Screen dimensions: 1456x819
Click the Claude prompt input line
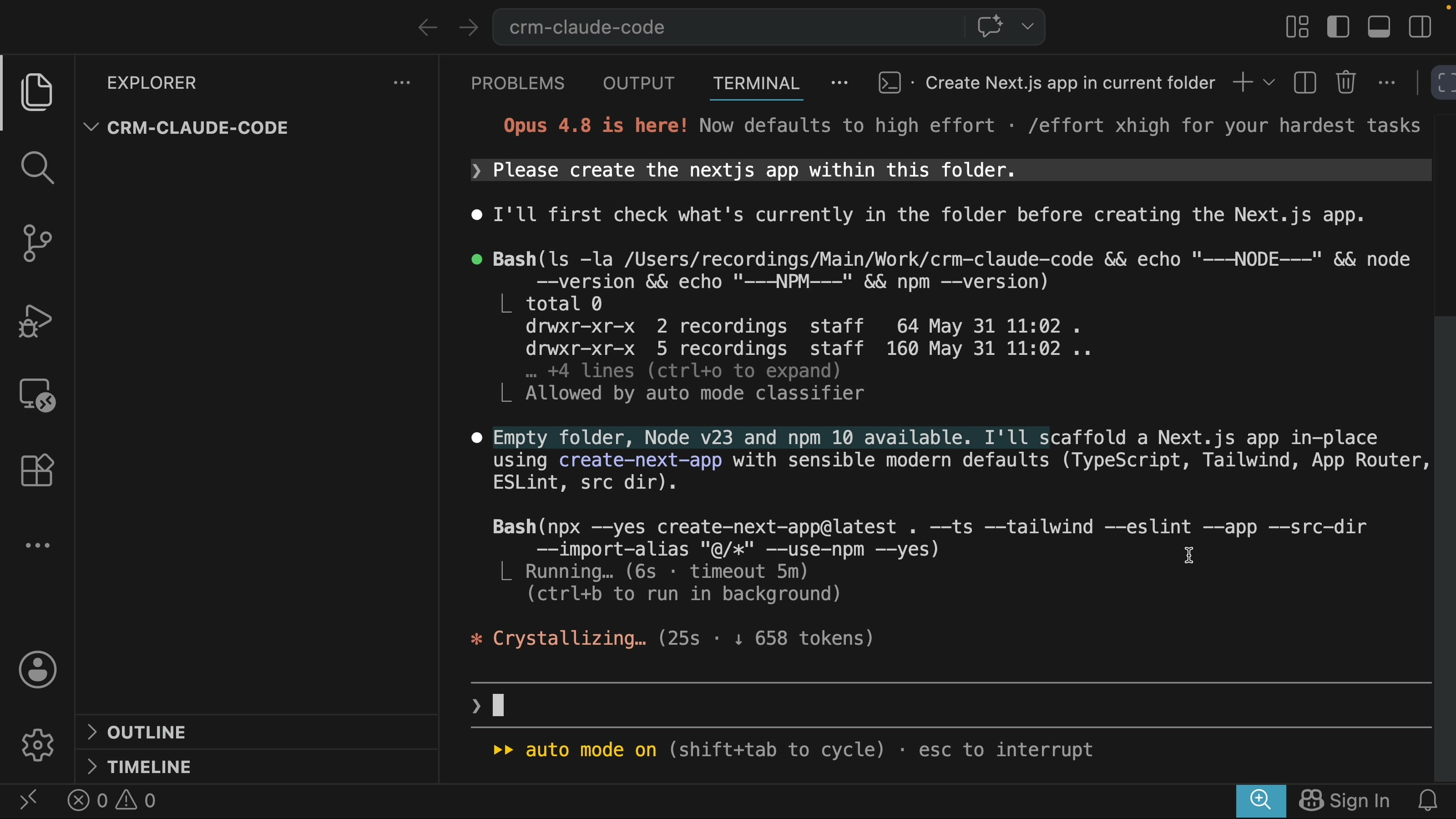pyautogui.click(x=951, y=705)
